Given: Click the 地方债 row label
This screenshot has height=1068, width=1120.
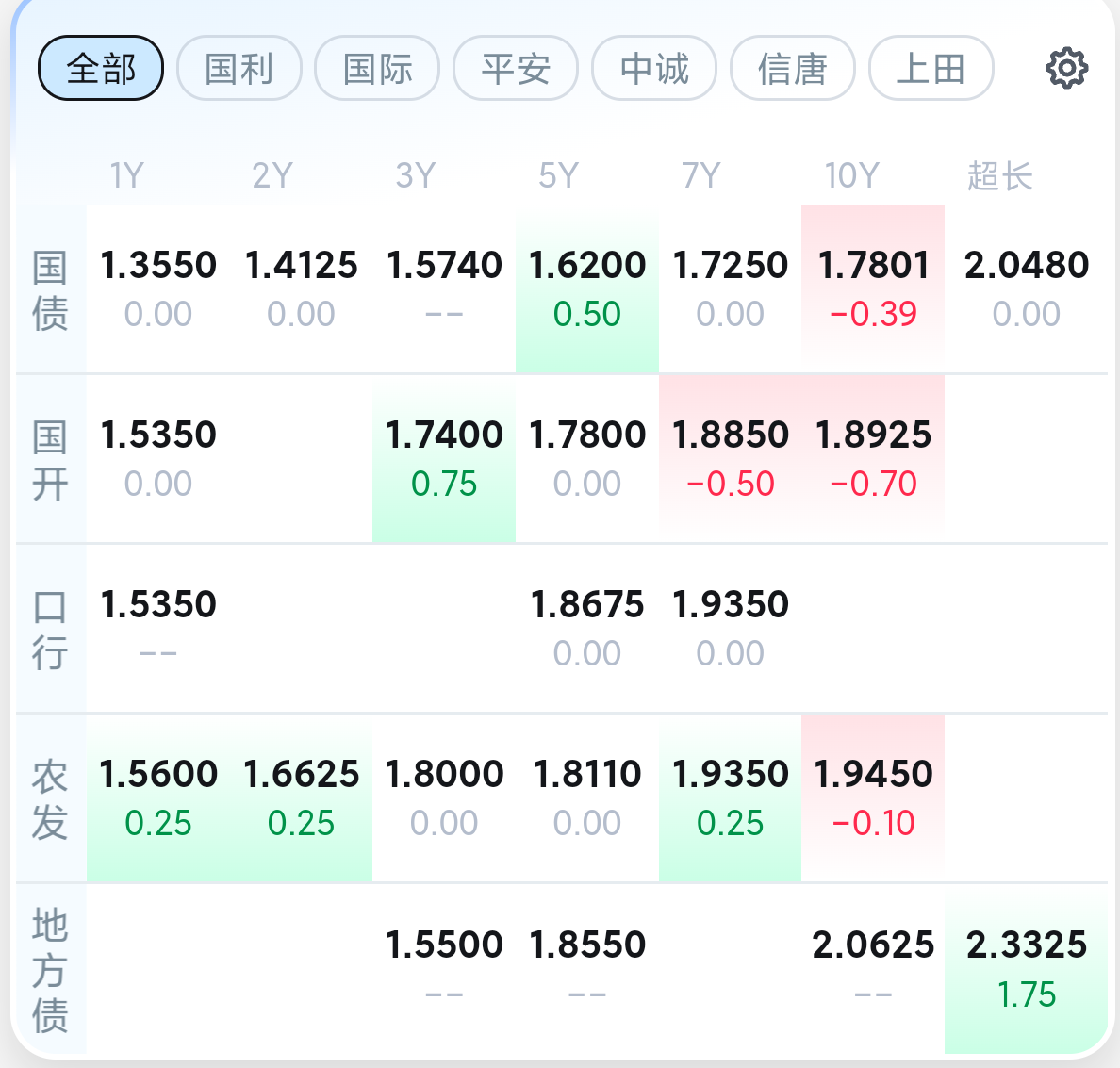Looking at the screenshot, I should pos(50,970).
